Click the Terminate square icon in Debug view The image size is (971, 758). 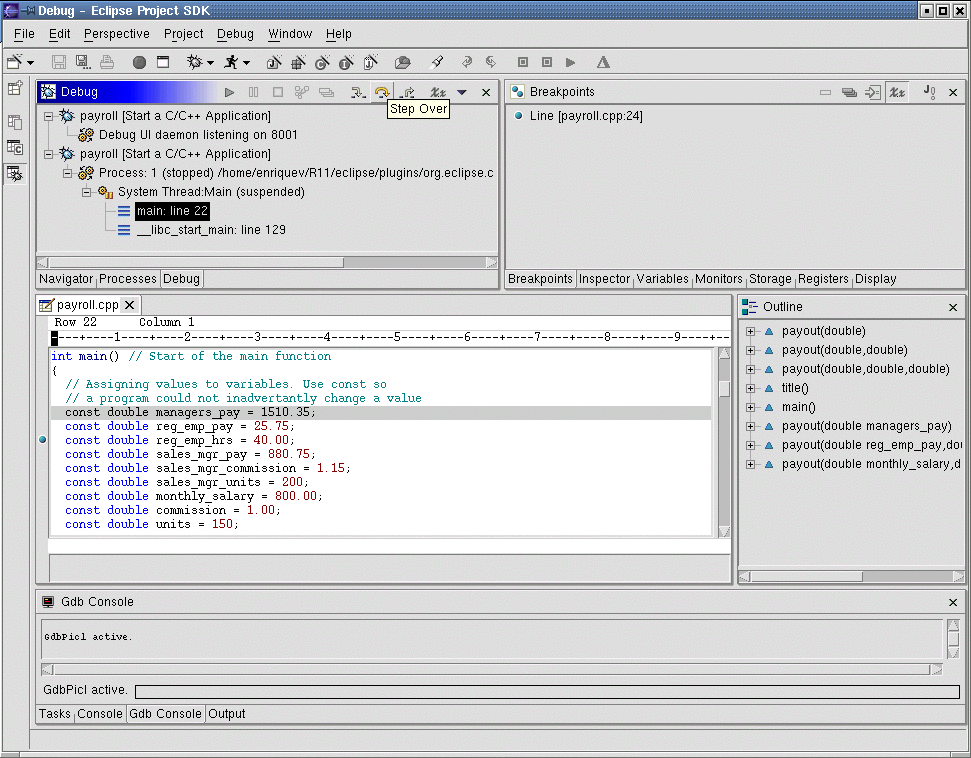coord(278,92)
